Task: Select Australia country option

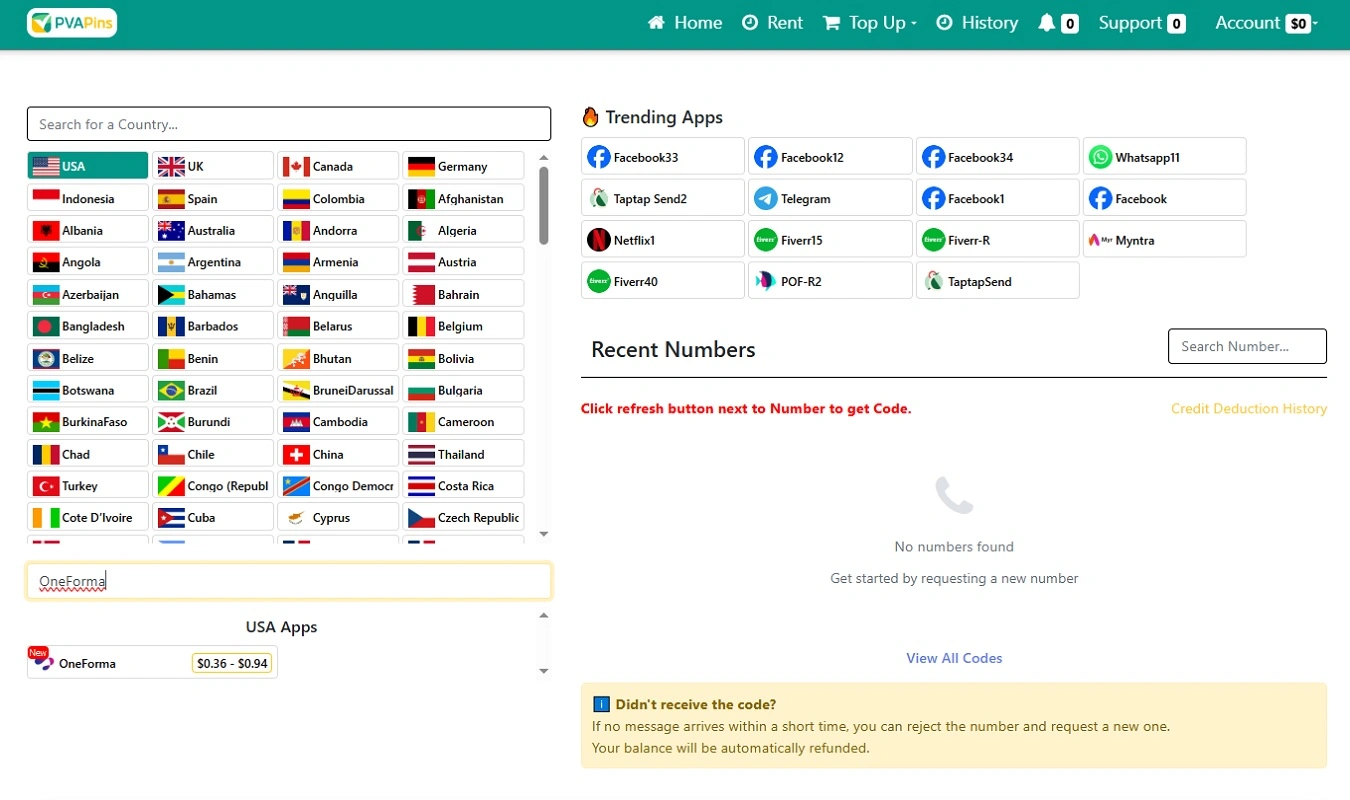Action: point(213,230)
